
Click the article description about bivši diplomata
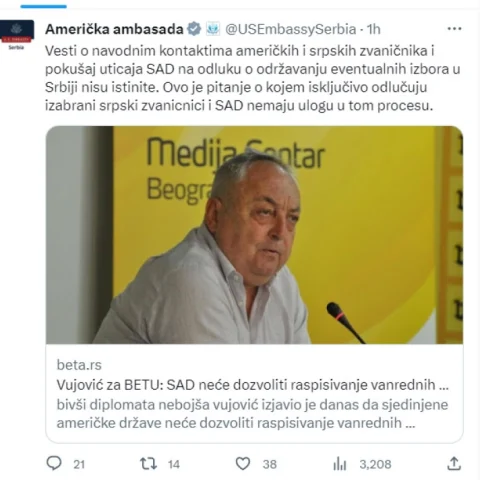point(252,414)
